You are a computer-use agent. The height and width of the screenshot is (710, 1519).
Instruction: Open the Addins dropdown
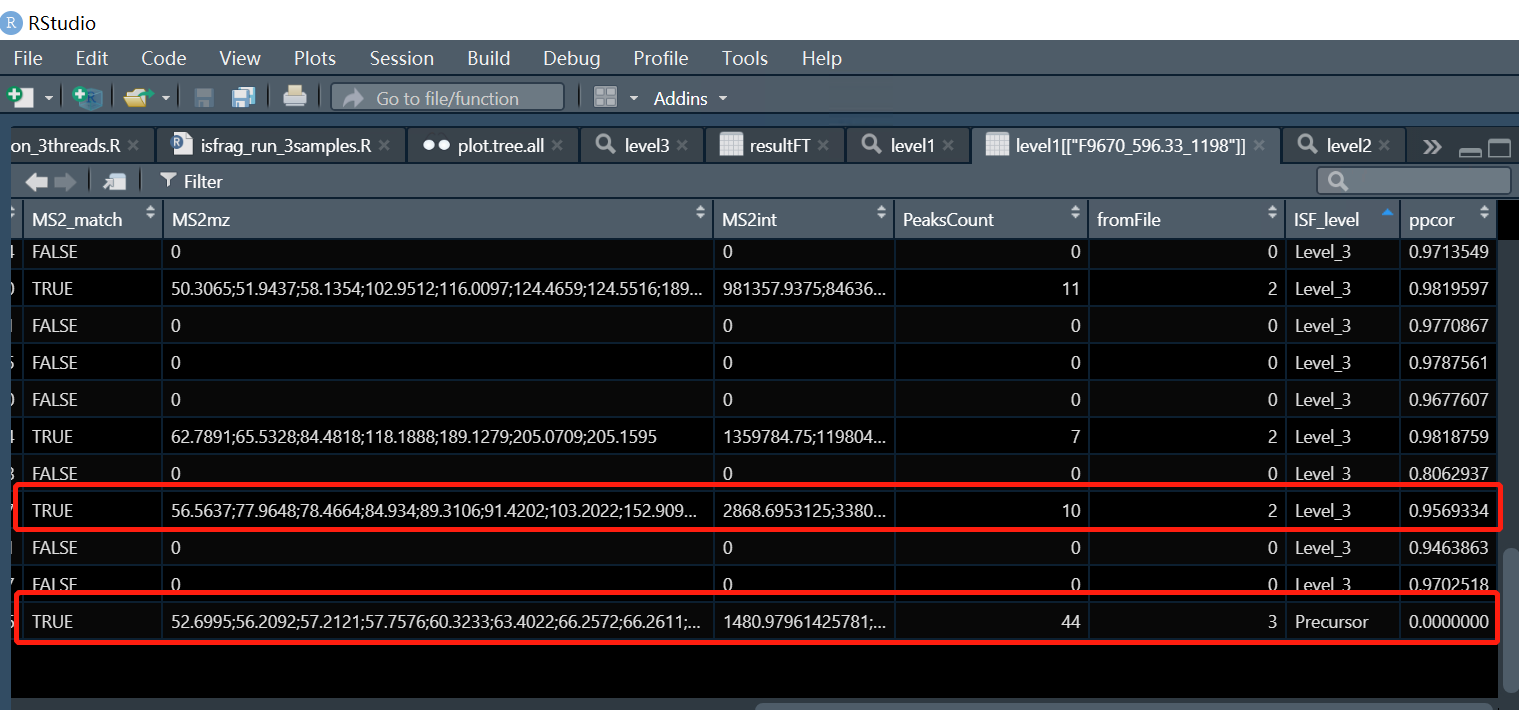click(688, 97)
